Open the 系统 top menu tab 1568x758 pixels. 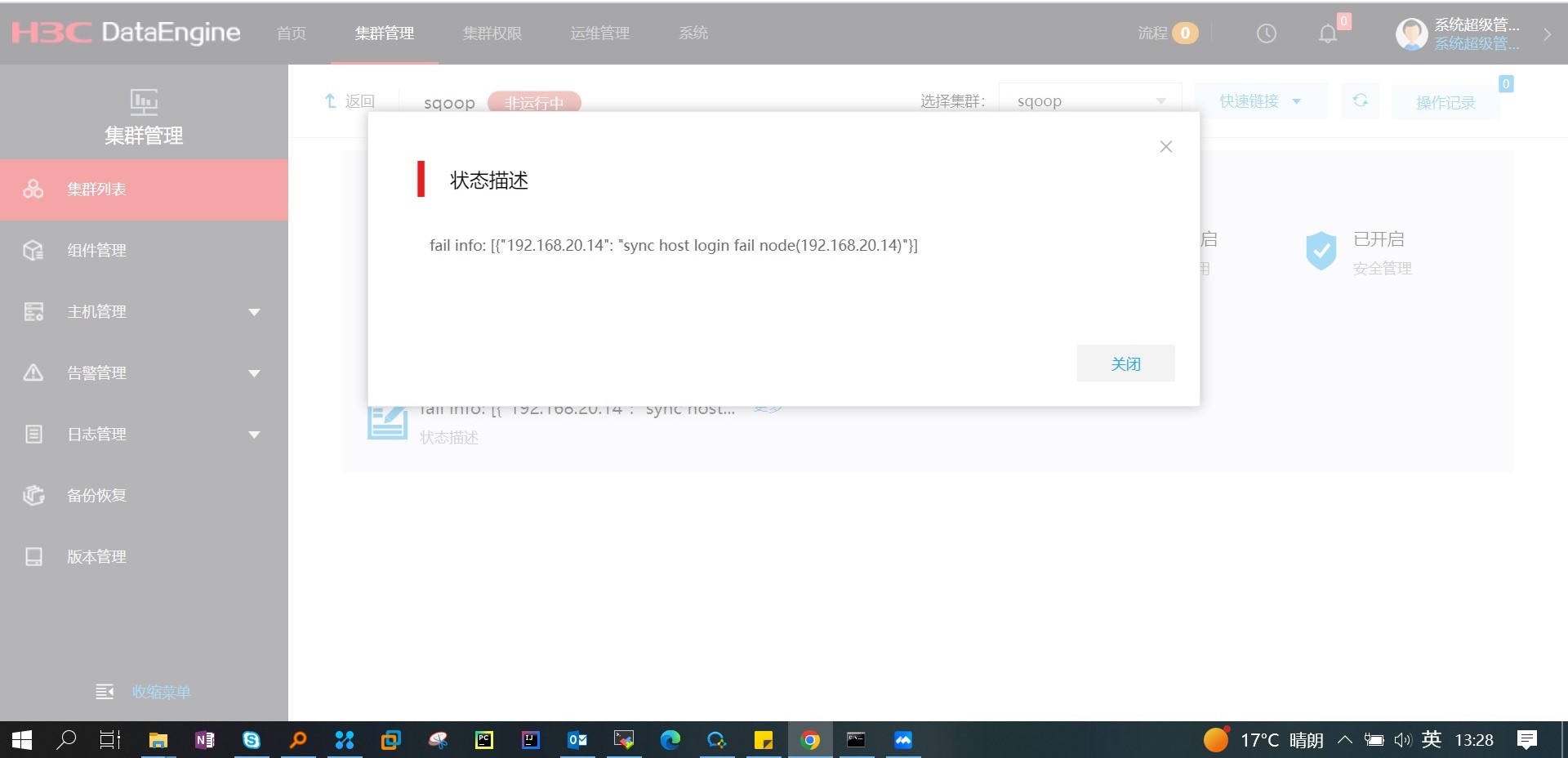[x=693, y=33]
